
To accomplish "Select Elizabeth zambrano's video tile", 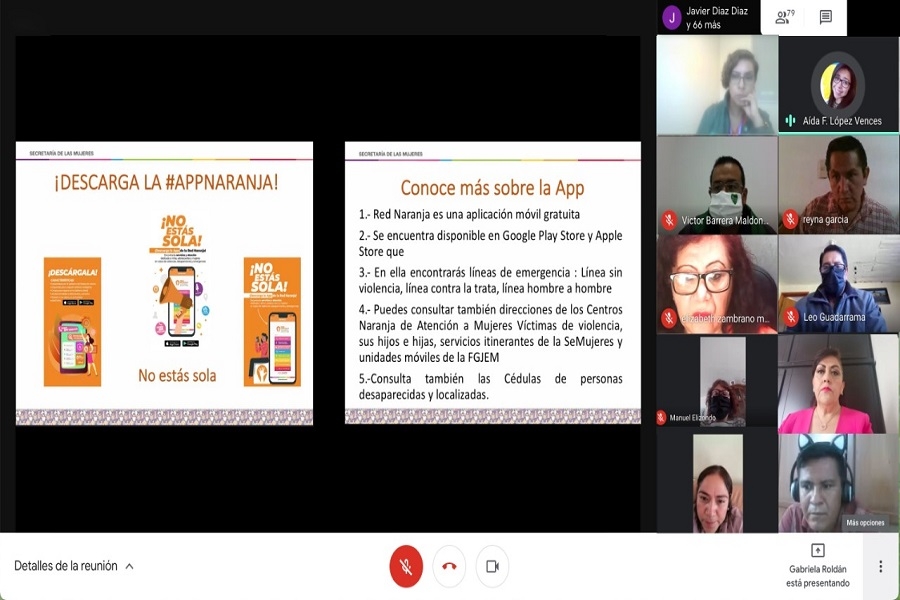I will pos(717,284).
